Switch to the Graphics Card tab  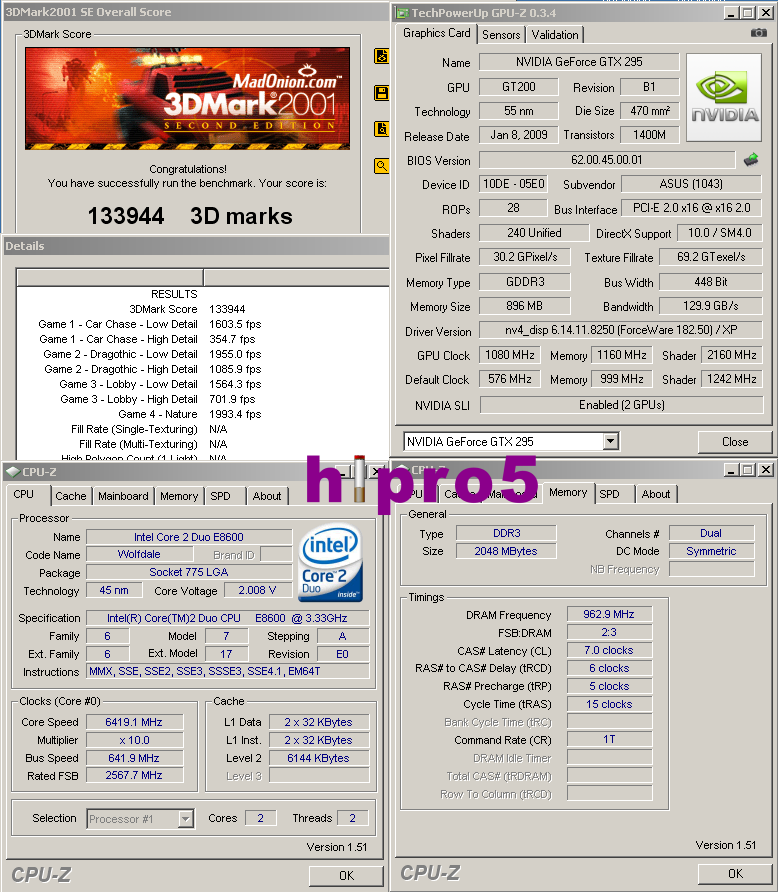(x=436, y=33)
